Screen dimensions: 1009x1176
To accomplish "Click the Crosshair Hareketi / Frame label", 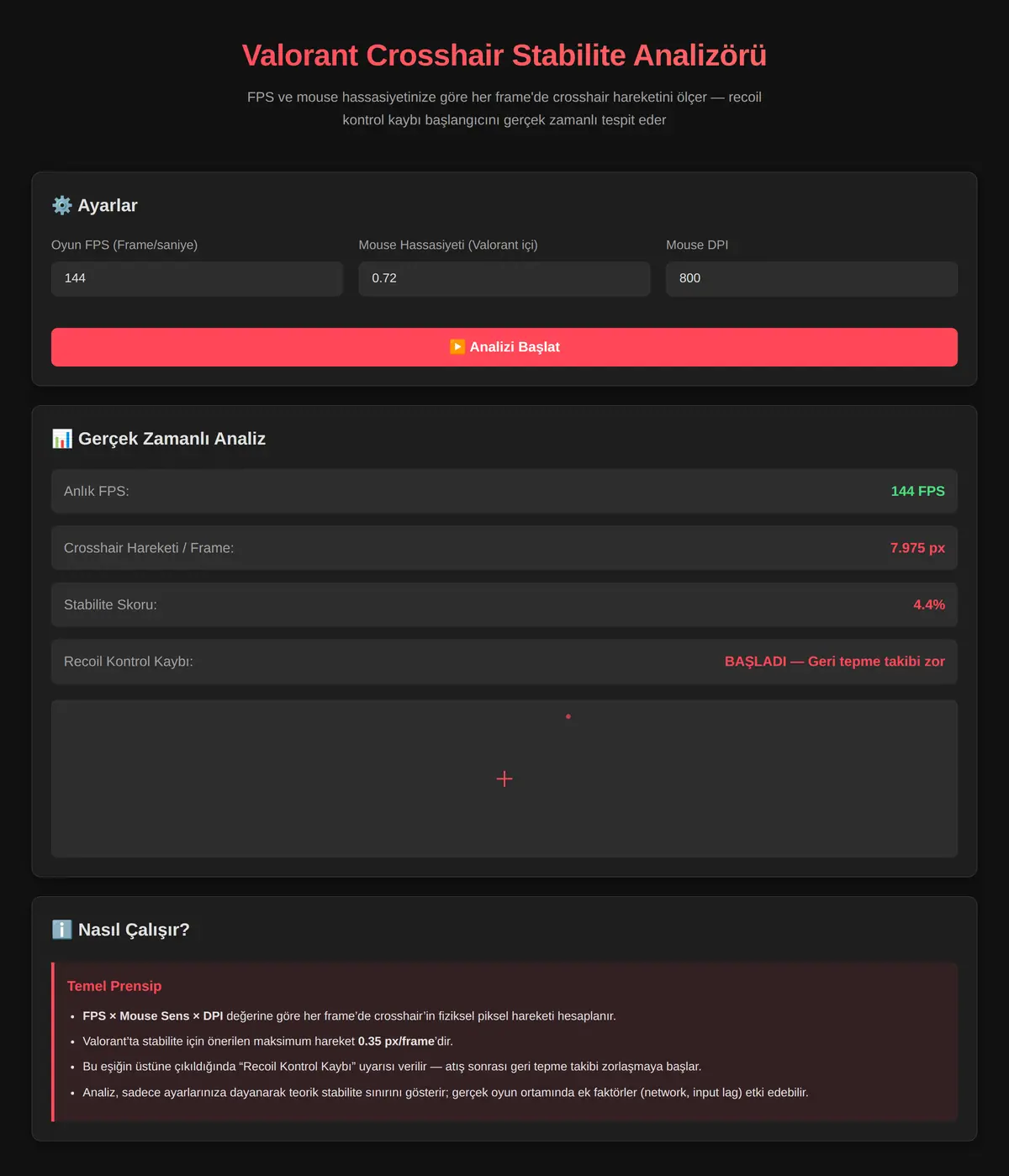I will [x=149, y=548].
